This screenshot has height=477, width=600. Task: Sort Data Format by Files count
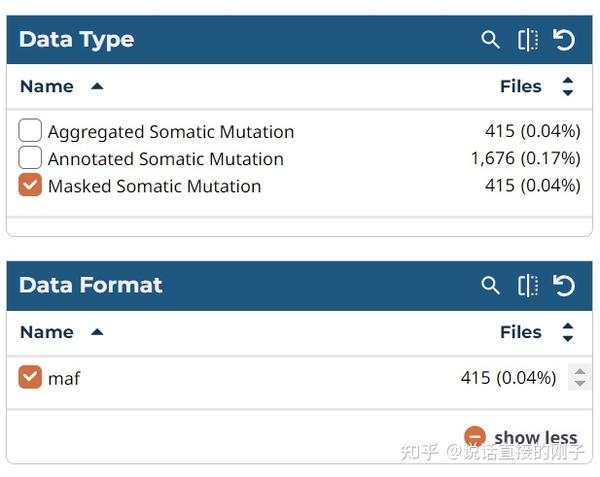pos(568,332)
